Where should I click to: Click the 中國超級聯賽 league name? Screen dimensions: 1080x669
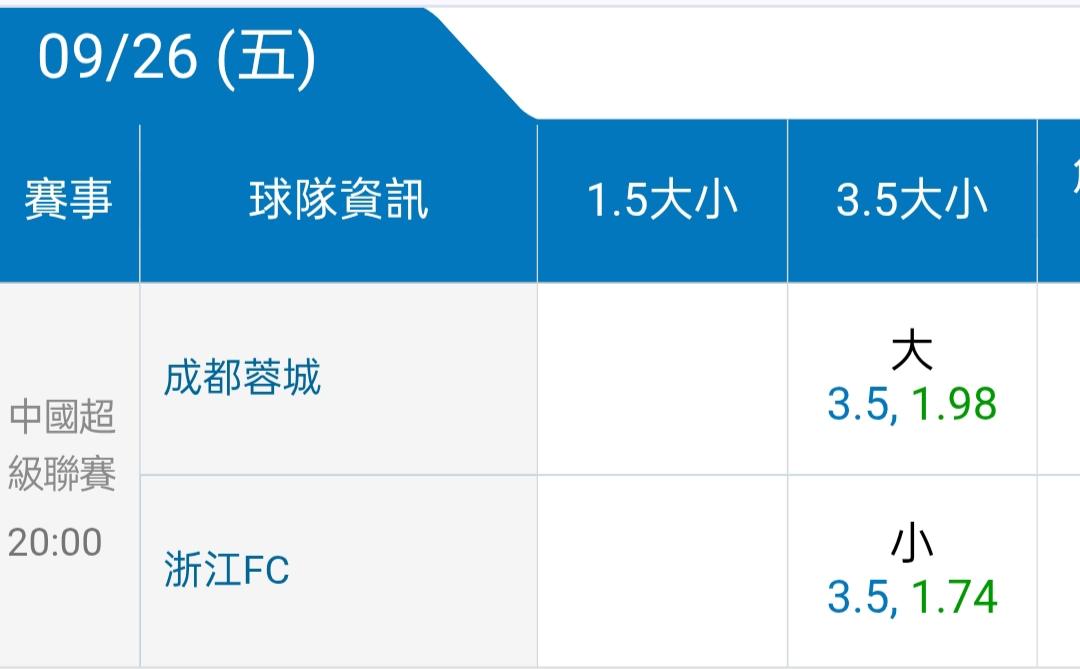tap(63, 445)
